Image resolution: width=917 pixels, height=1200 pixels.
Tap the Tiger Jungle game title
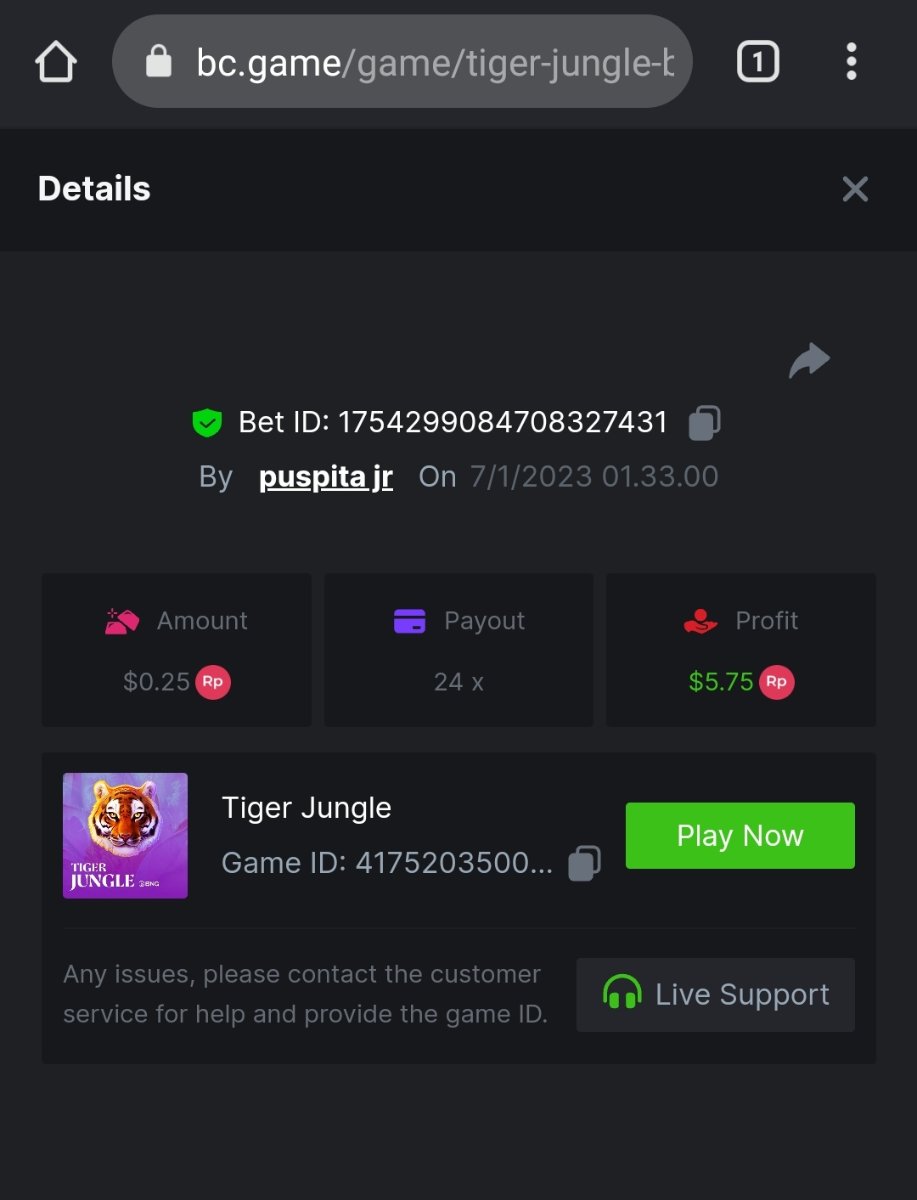click(x=306, y=808)
